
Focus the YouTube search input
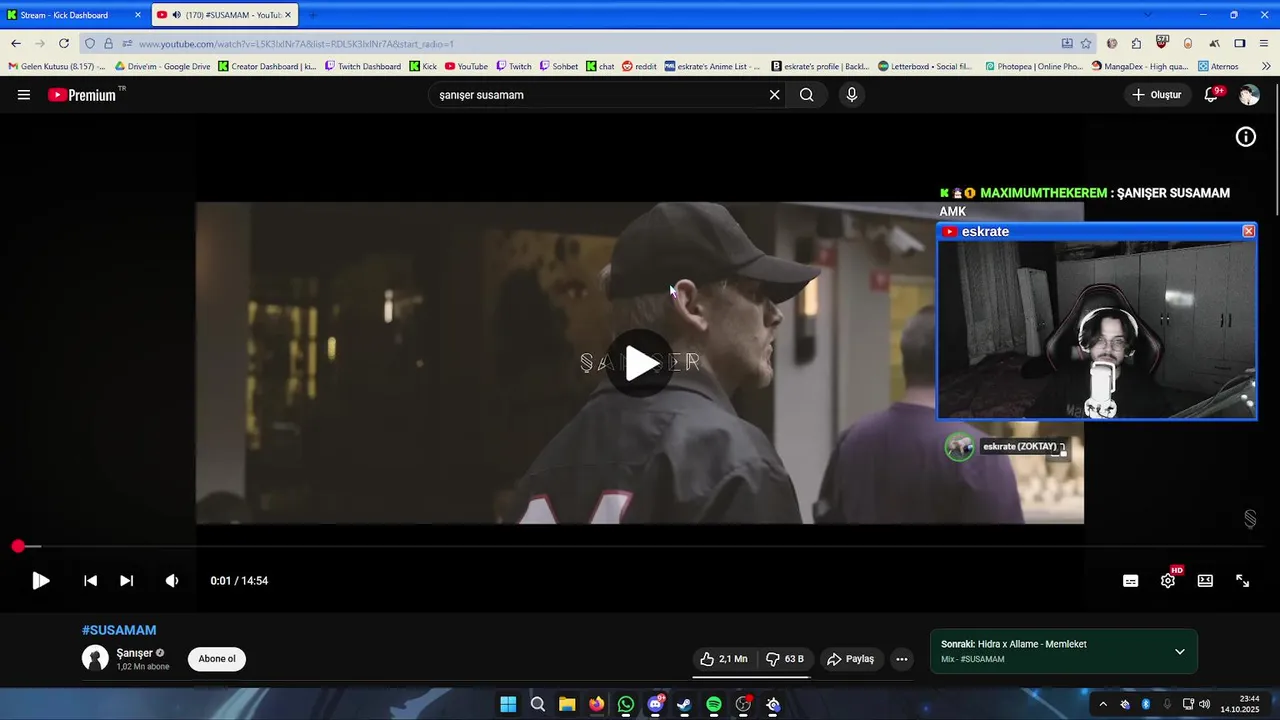pos(600,95)
